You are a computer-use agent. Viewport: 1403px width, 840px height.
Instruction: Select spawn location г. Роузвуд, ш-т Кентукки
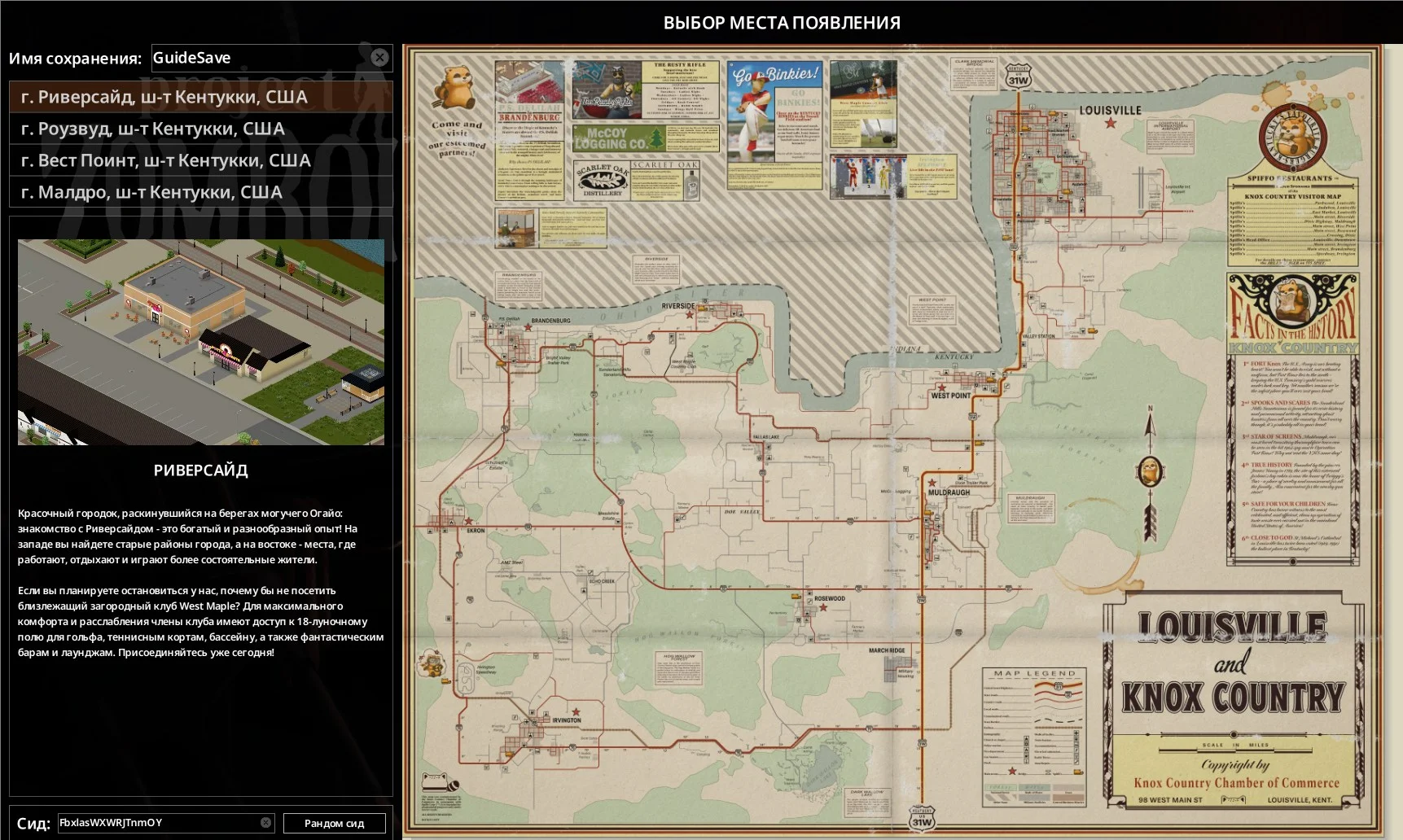200,129
